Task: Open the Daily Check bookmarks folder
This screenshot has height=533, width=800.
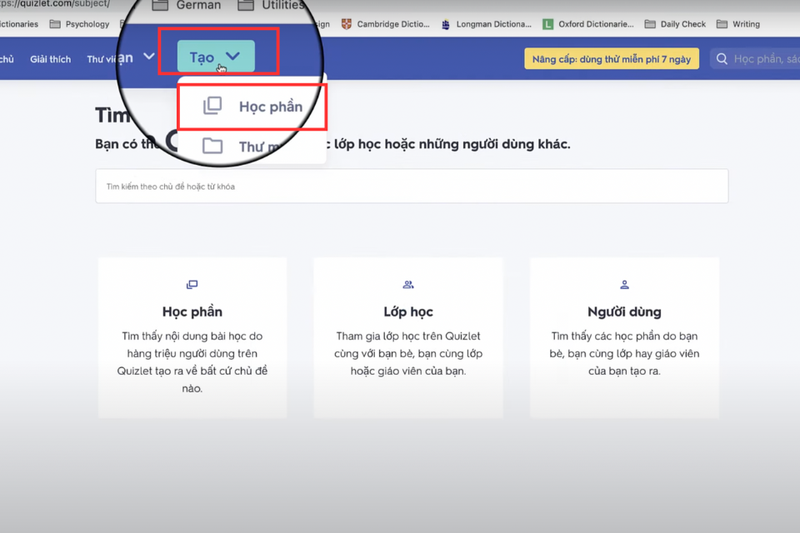Action: [676, 24]
